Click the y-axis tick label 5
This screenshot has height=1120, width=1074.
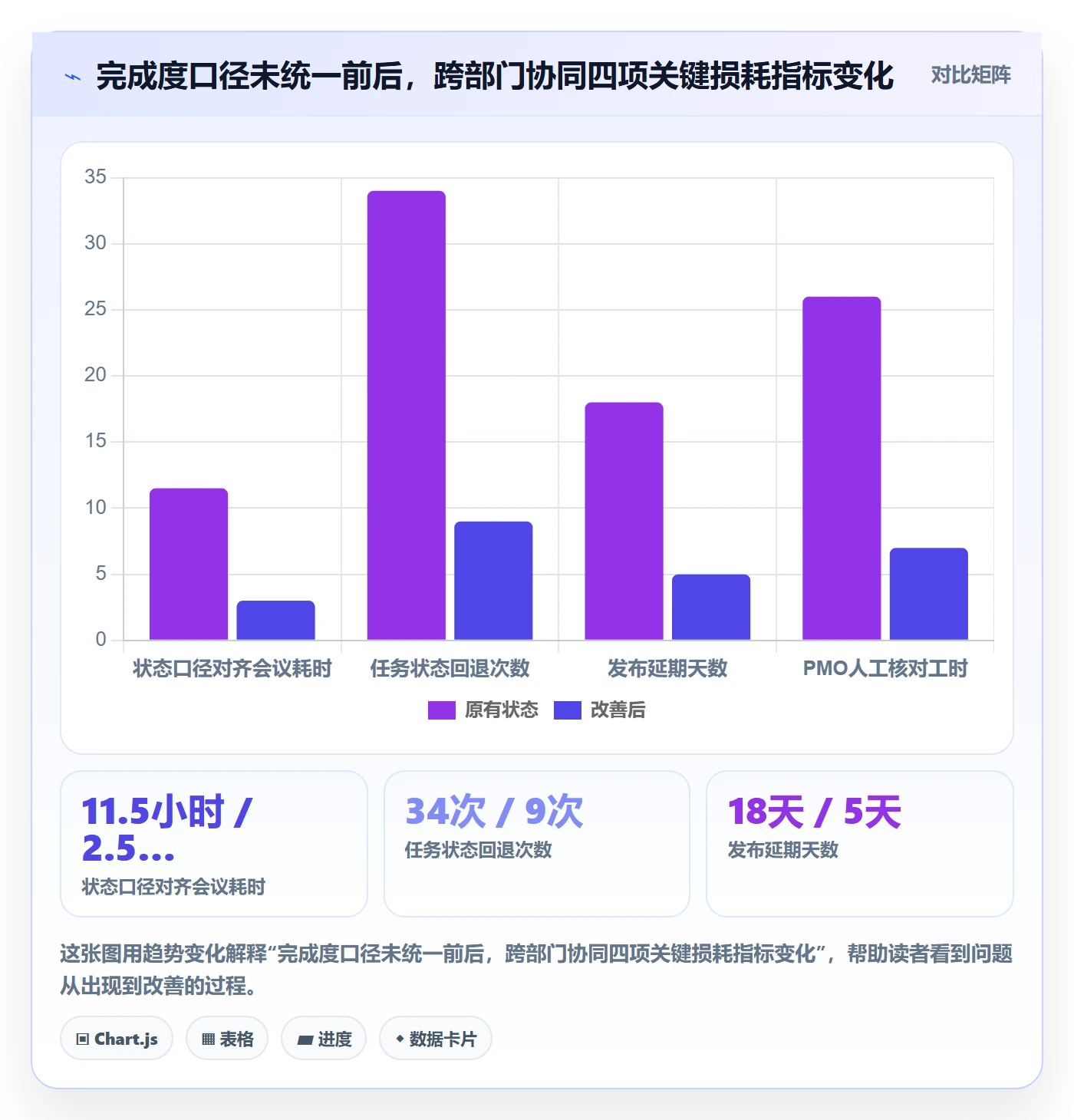pyautogui.click(x=101, y=574)
